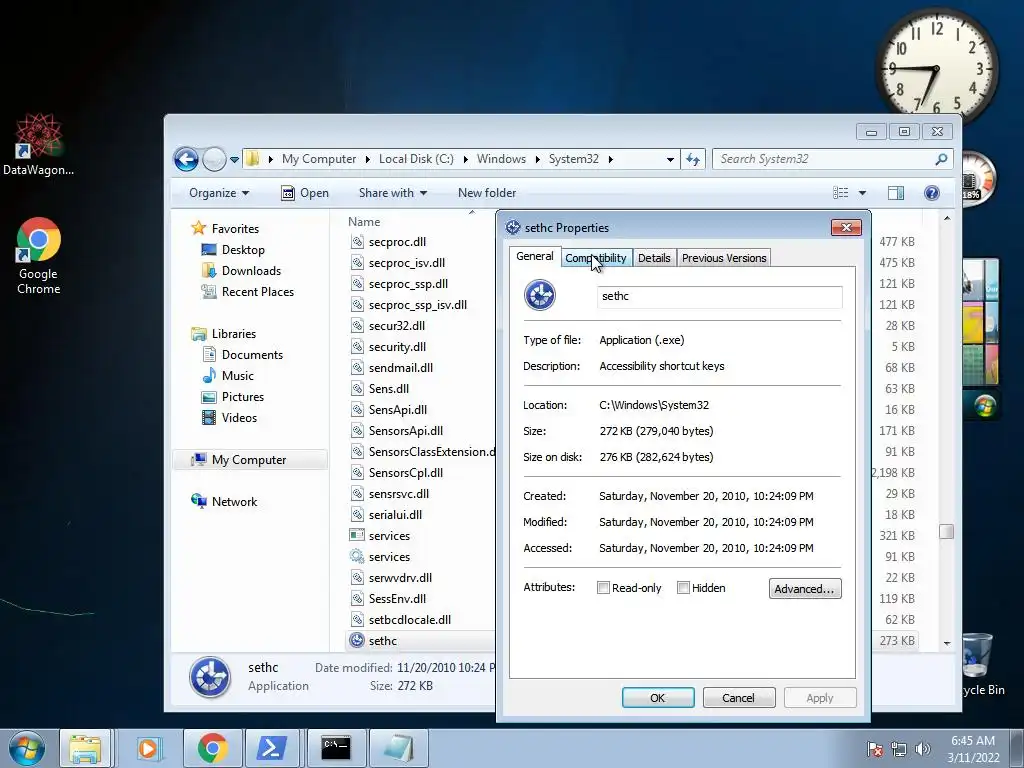Select the General tab
This screenshot has width=1024, height=768.
pos(534,257)
